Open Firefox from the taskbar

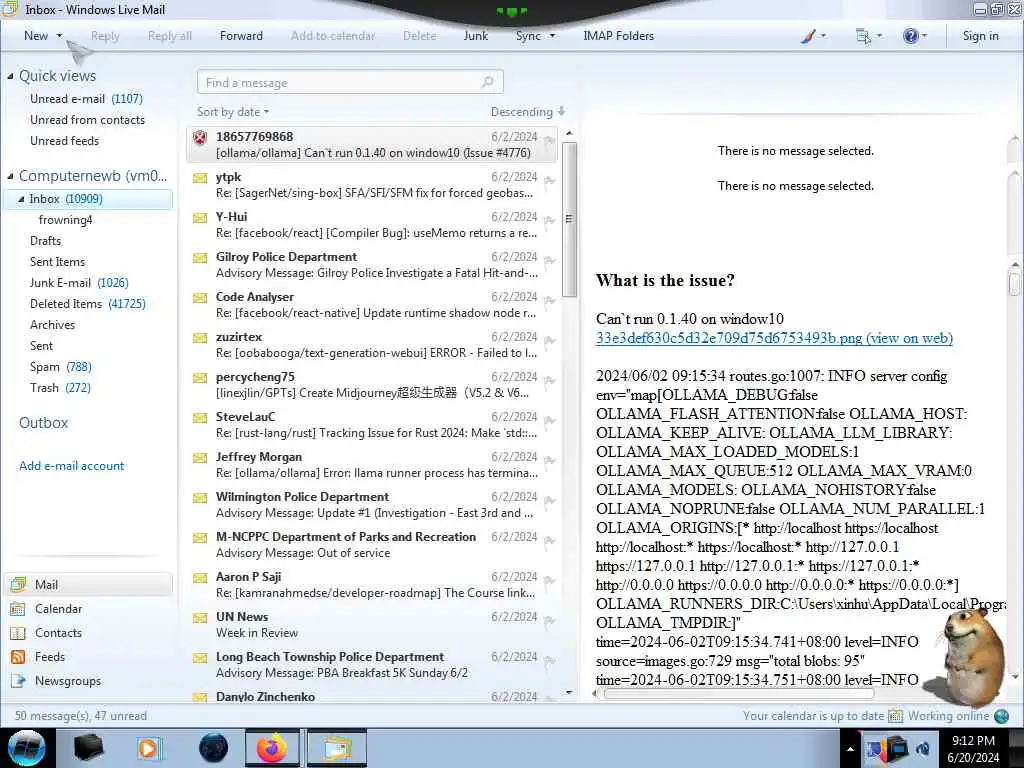click(x=272, y=748)
